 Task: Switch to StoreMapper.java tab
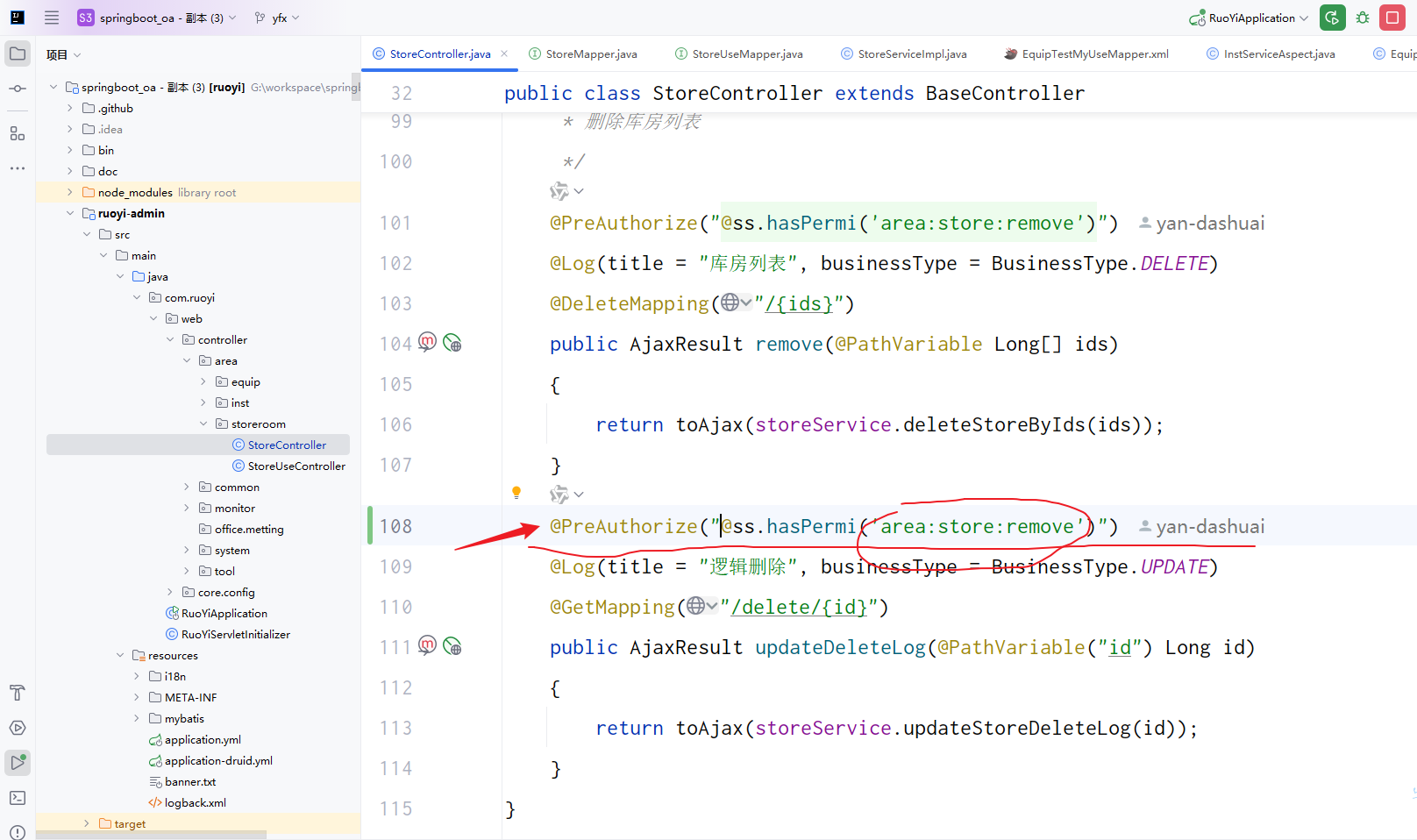coord(583,53)
